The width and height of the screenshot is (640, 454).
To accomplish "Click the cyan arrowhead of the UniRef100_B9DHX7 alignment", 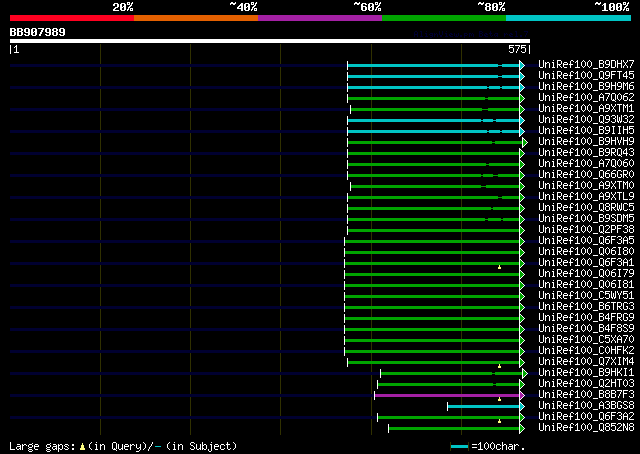I will (x=522, y=65).
